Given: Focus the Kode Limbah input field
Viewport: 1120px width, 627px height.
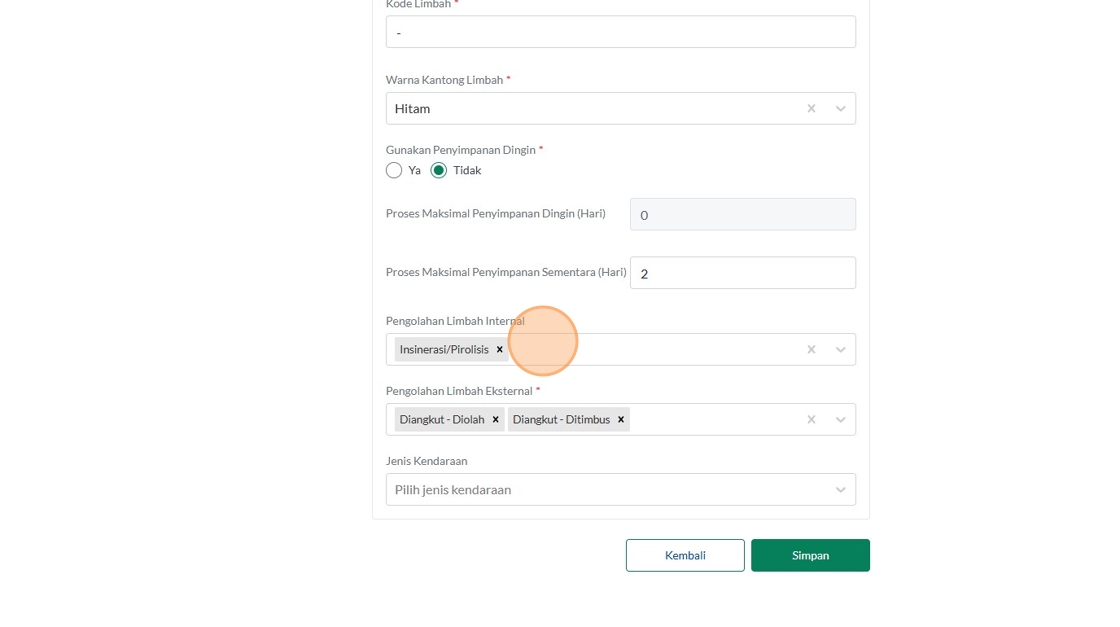Looking at the screenshot, I should [x=620, y=32].
